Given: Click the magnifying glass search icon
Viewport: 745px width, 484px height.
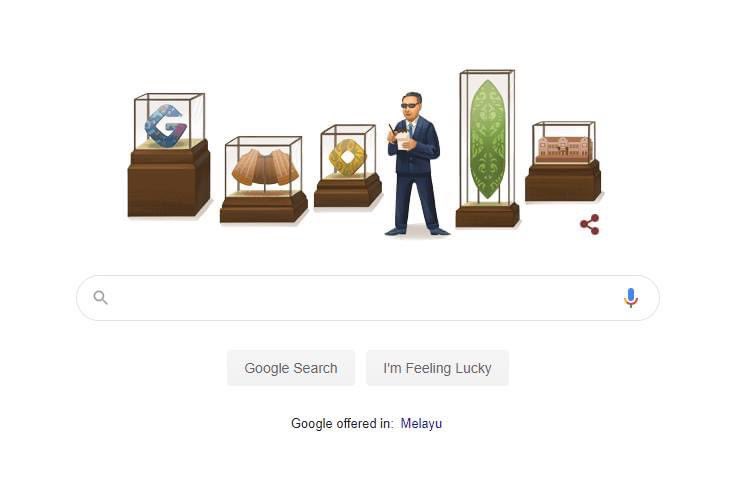Looking at the screenshot, I should (x=100, y=298).
